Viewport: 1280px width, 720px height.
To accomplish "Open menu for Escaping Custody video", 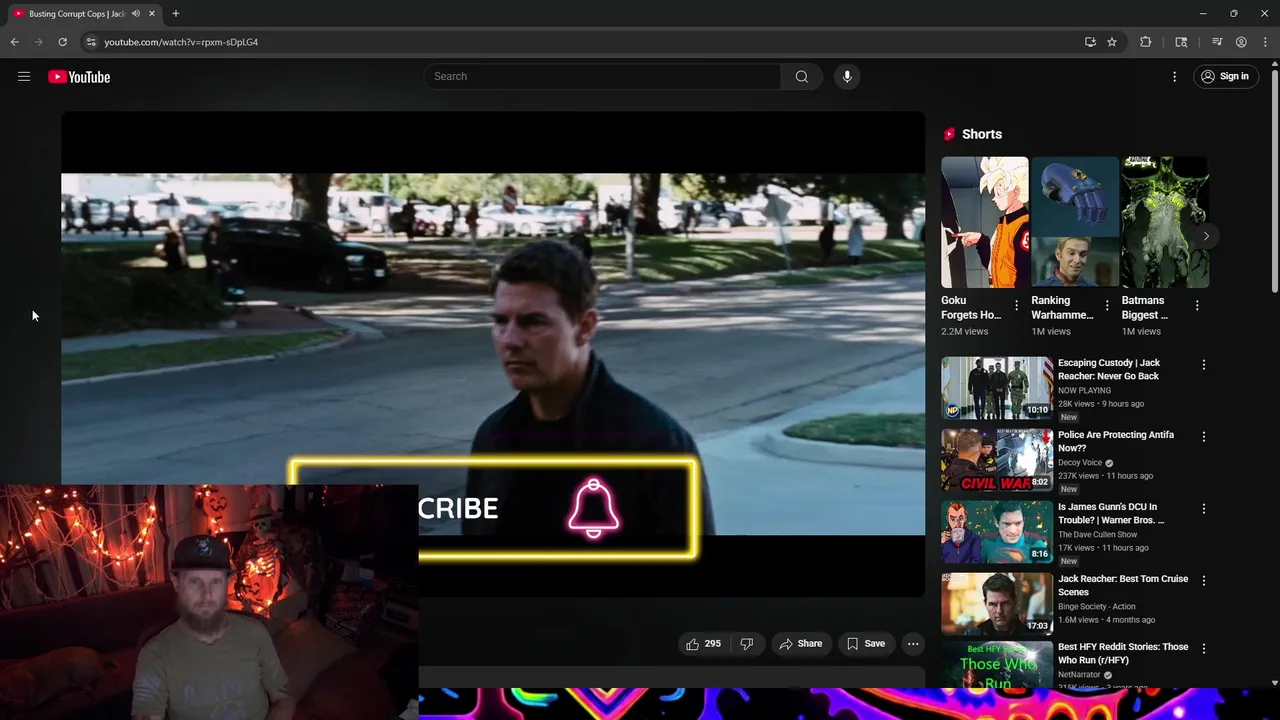I will (1204, 365).
